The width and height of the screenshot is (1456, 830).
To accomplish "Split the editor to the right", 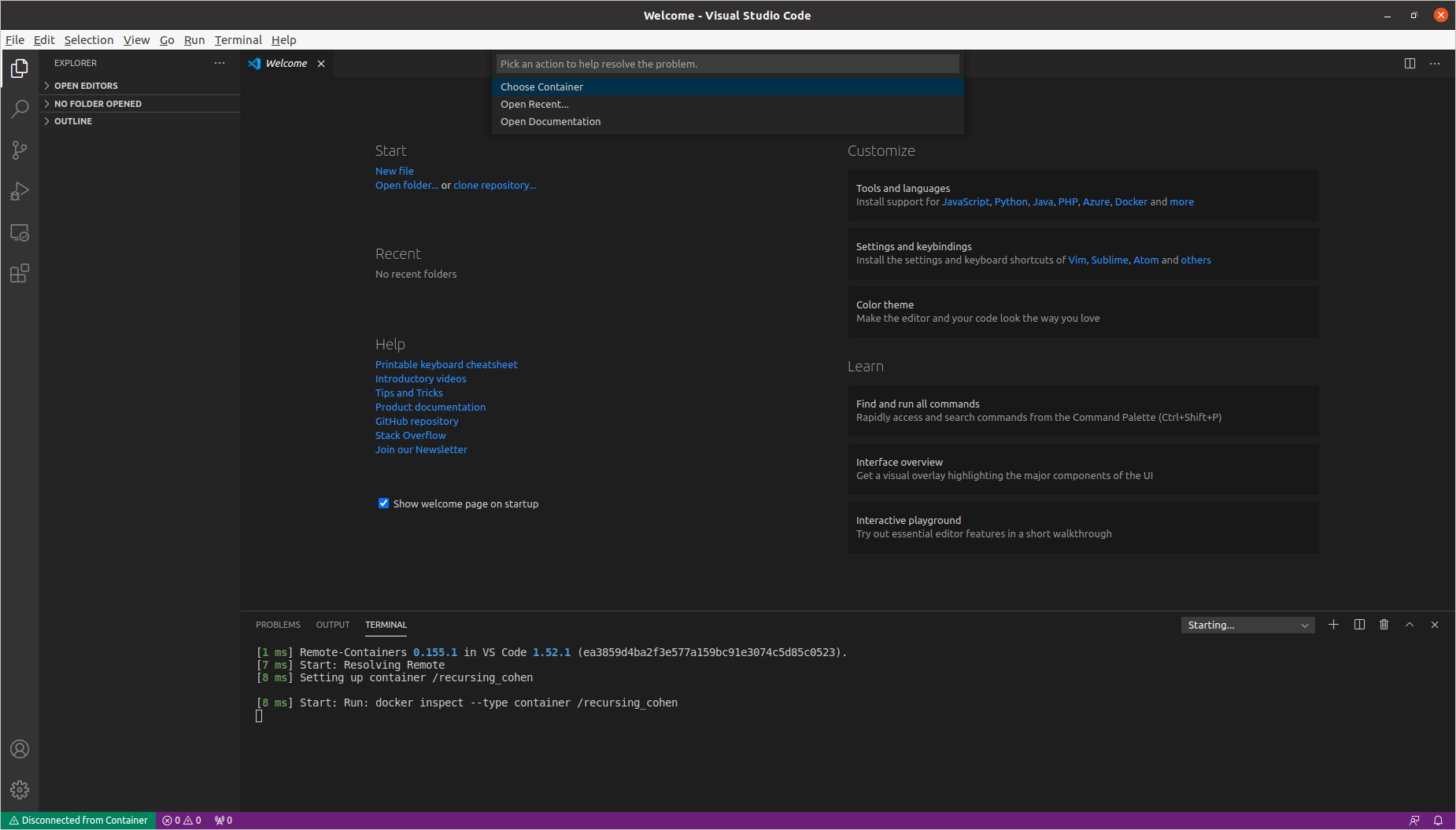I will [1410, 64].
